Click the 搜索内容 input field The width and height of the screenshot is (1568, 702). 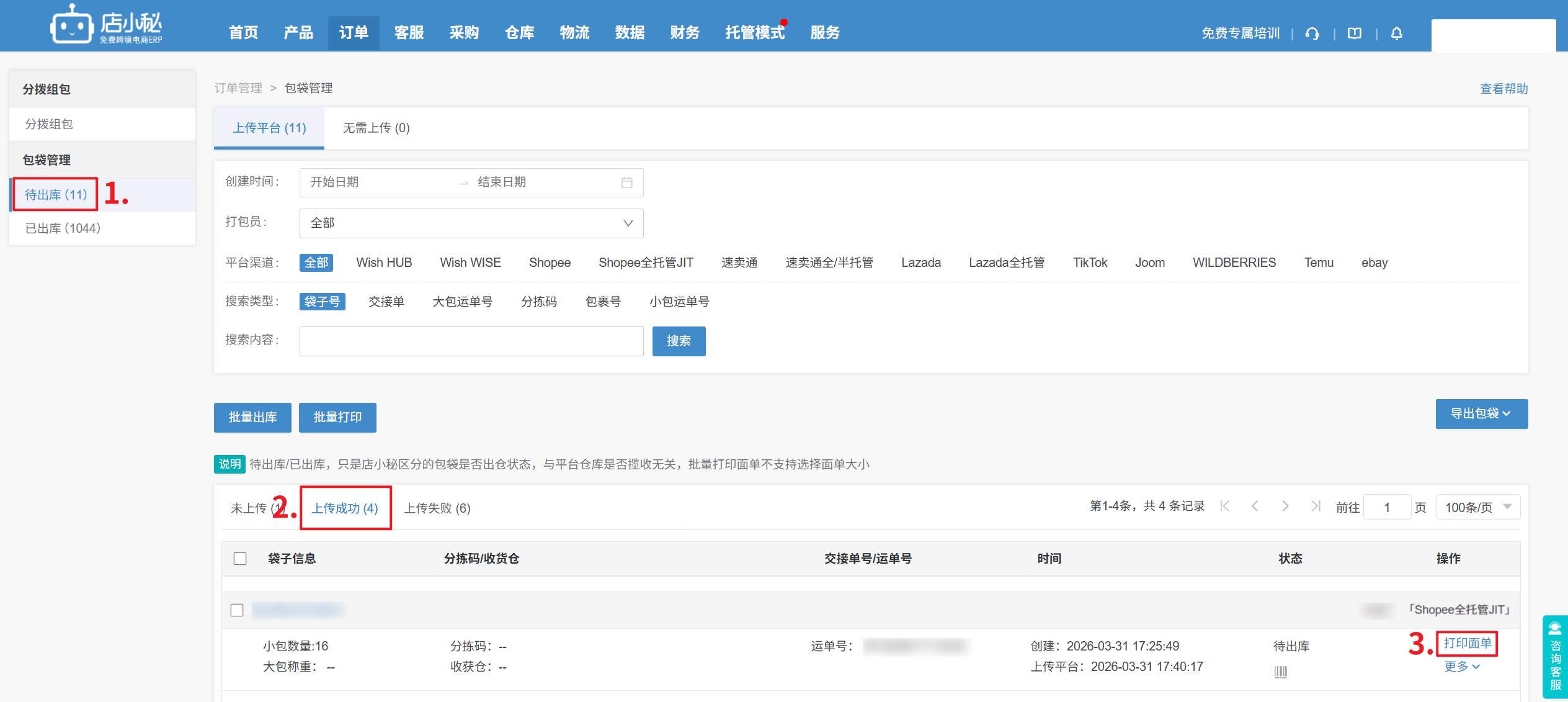point(471,341)
